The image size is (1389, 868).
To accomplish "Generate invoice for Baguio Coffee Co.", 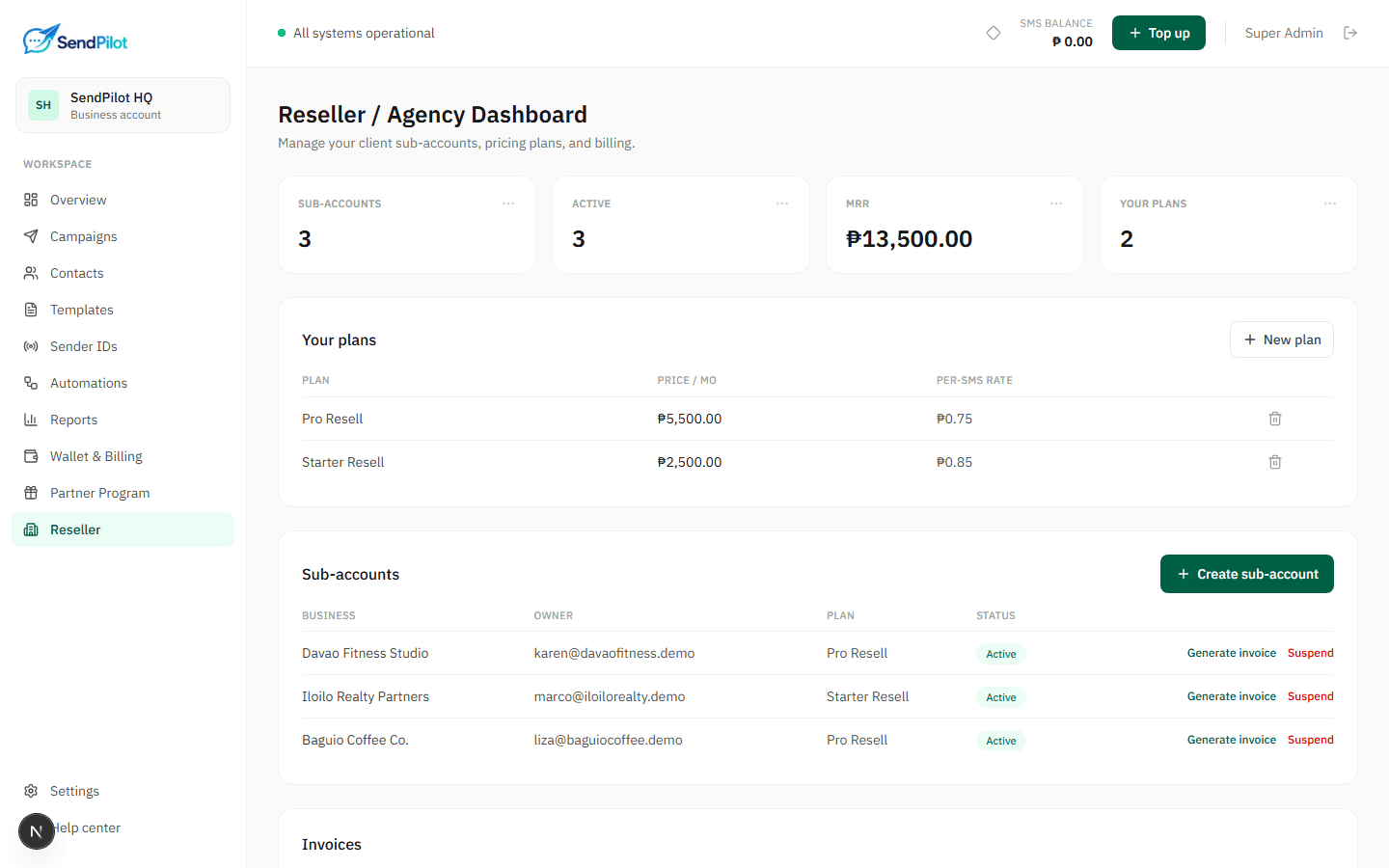I will 1232,740.
